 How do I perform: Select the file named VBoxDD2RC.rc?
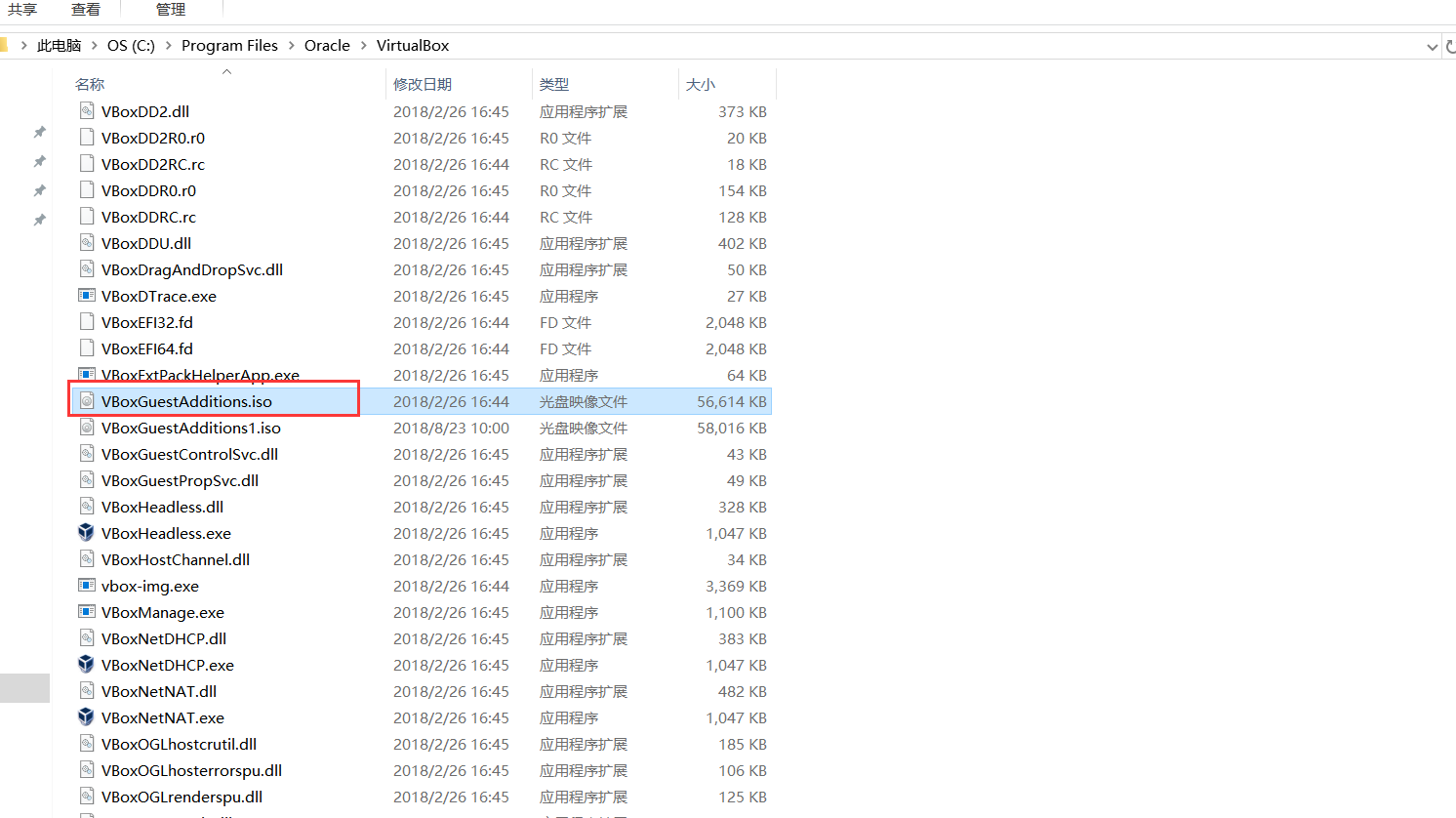pyautogui.click(x=153, y=164)
